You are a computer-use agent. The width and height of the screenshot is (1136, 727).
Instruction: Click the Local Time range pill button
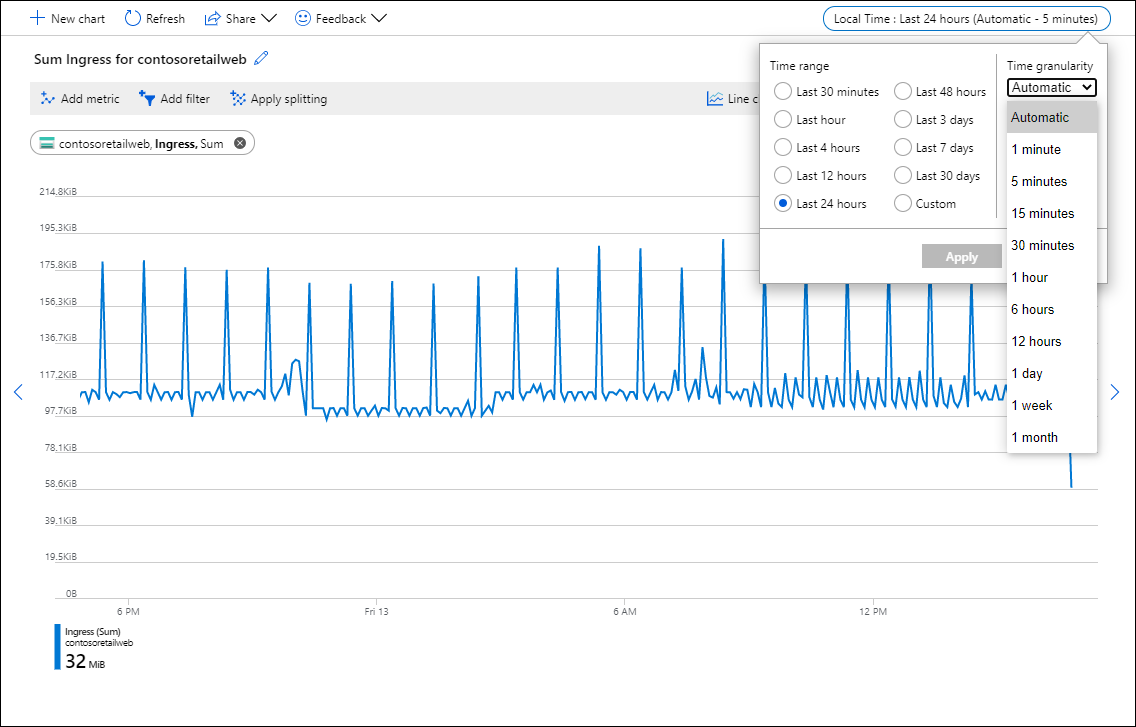[x=966, y=19]
